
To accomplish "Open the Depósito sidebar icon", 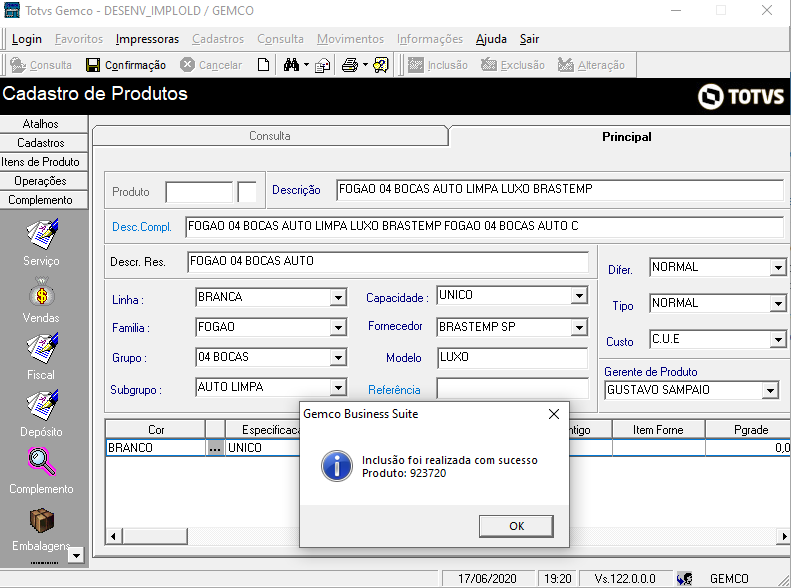I will click(42, 405).
